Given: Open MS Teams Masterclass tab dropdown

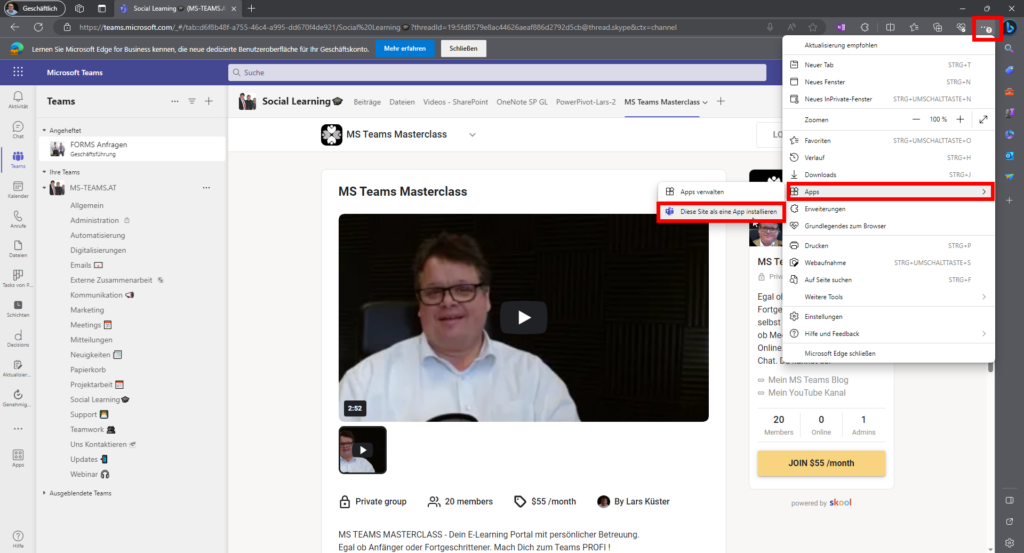Looking at the screenshot, I should click(705, 102).
